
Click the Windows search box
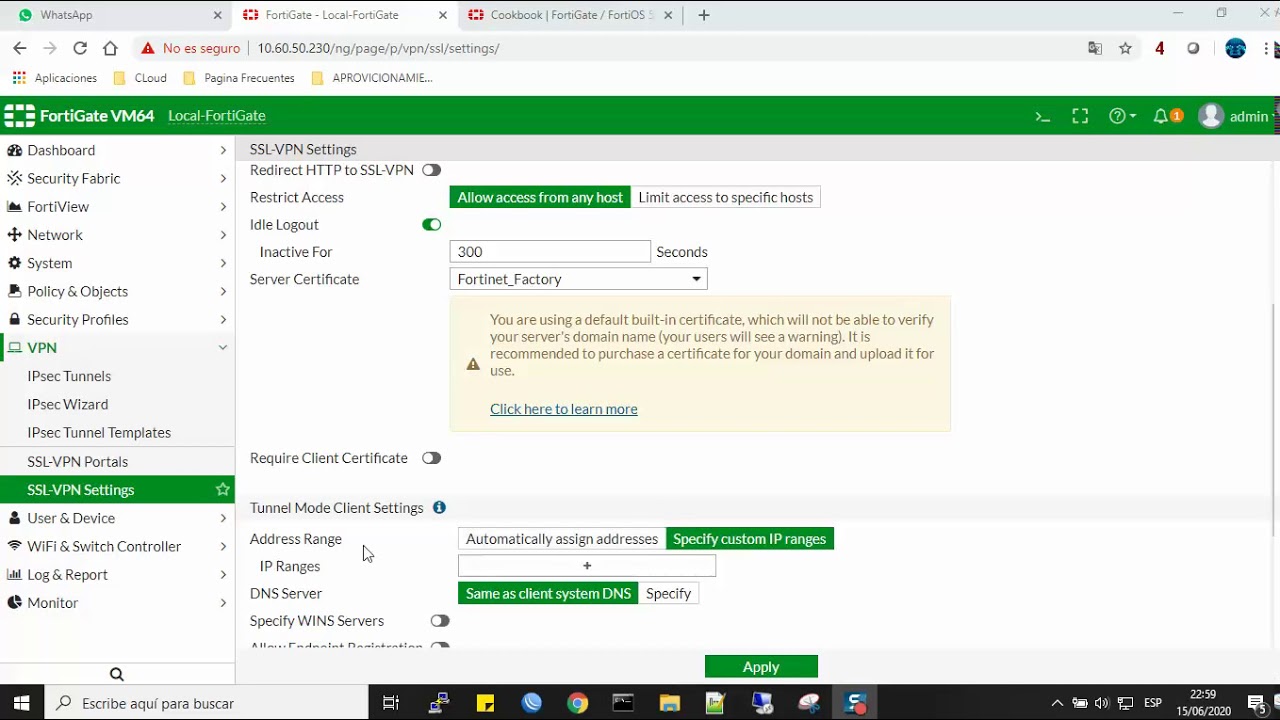(x=207, y=703)
